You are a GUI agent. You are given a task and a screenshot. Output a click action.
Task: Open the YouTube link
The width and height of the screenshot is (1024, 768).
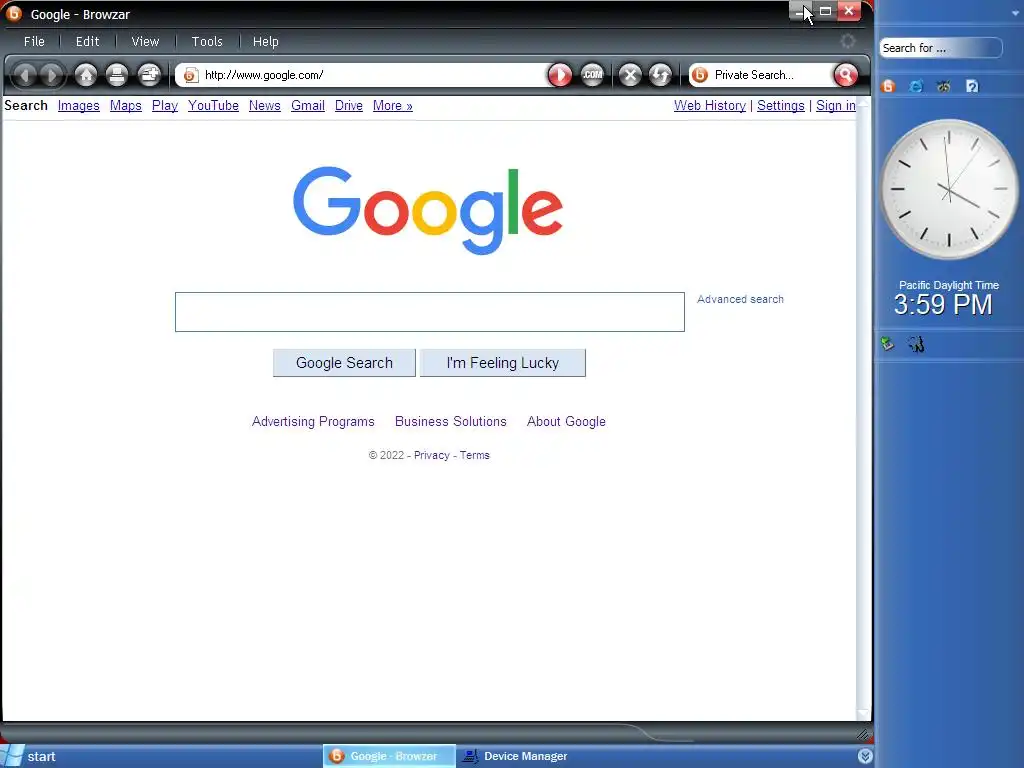point(213,106)
